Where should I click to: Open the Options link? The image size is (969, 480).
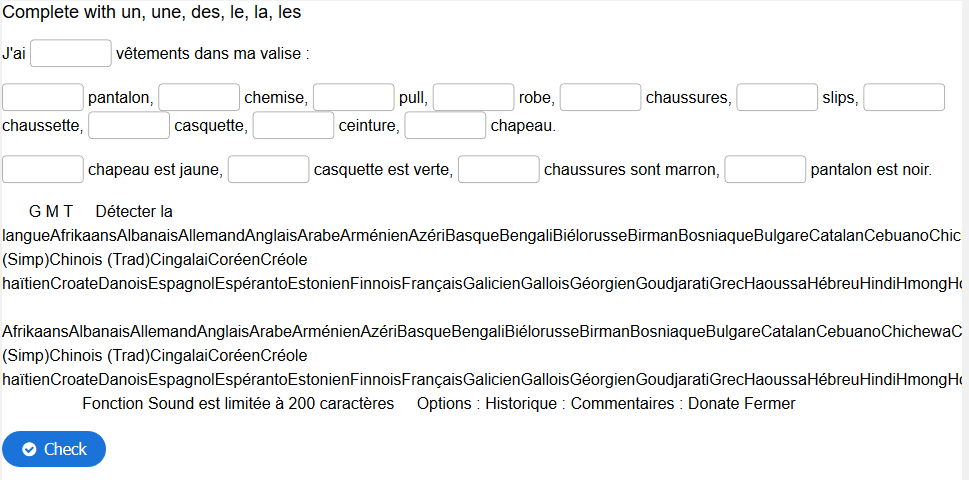(x=443, y=404)
